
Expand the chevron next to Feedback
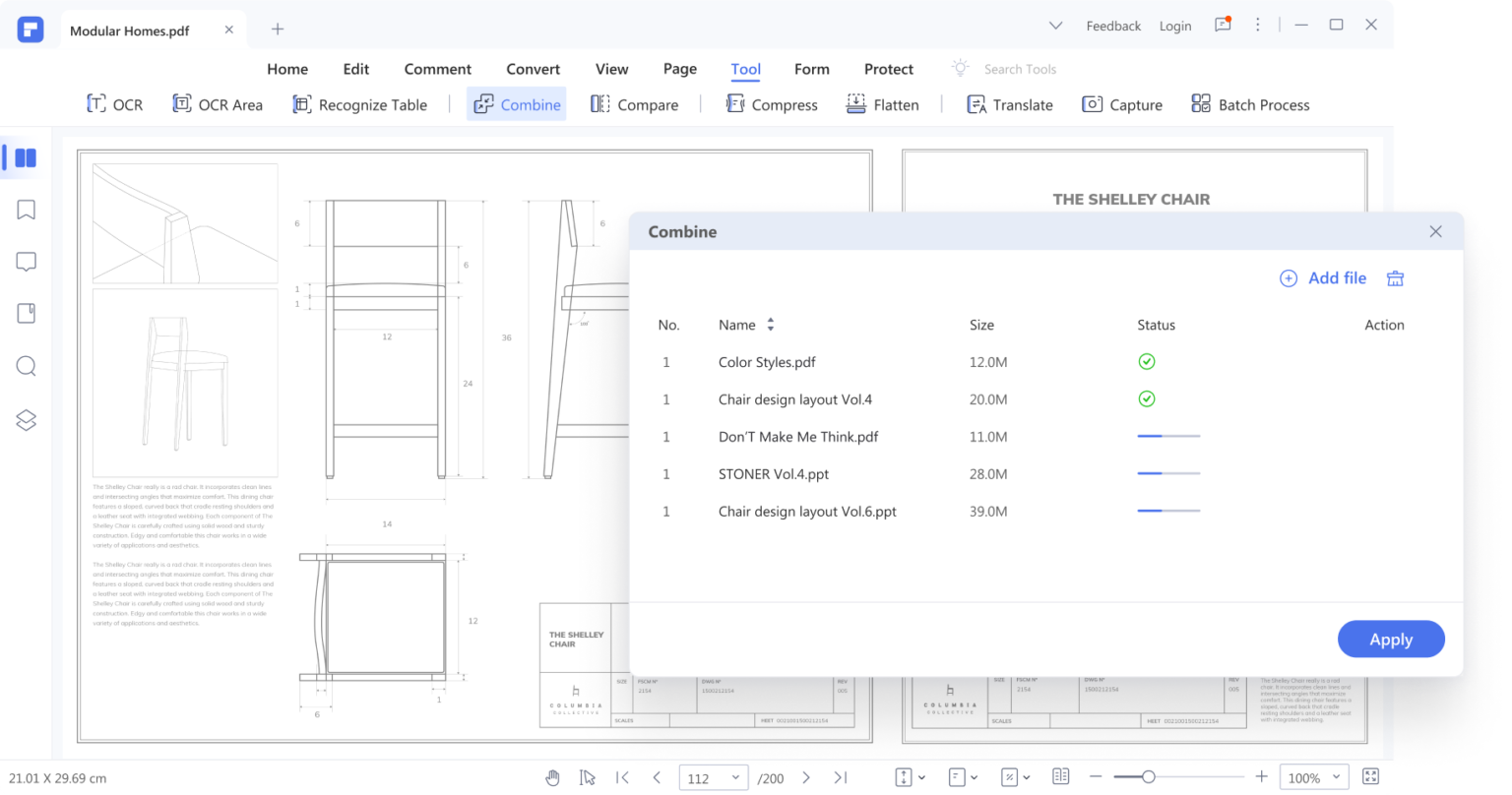[x=1054, y=26]
